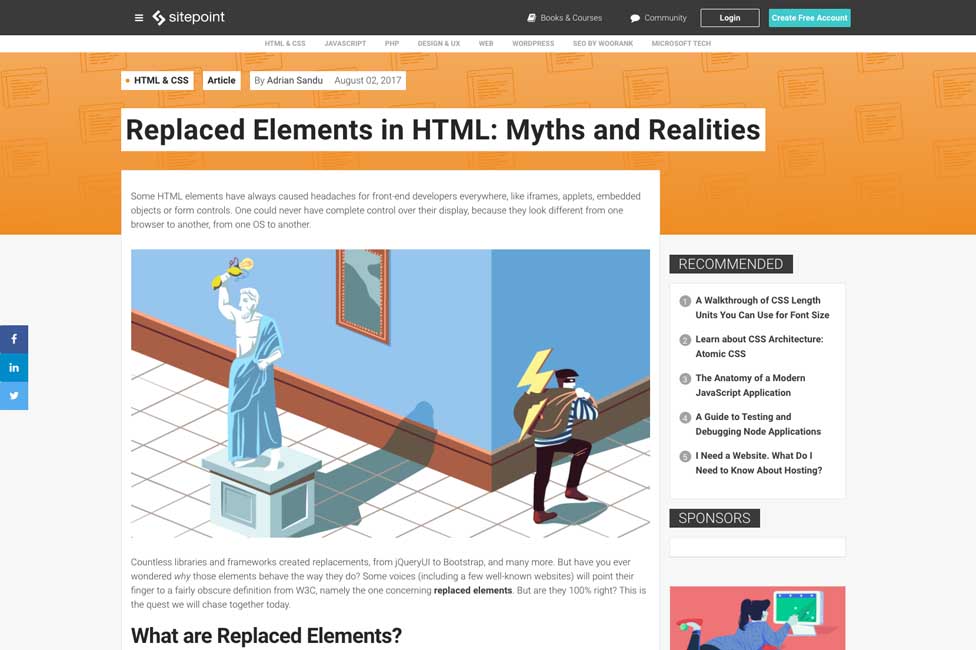Select the PHP nav category
The height and width of the screenshot is (650, 976).
[x=392, y=44]
